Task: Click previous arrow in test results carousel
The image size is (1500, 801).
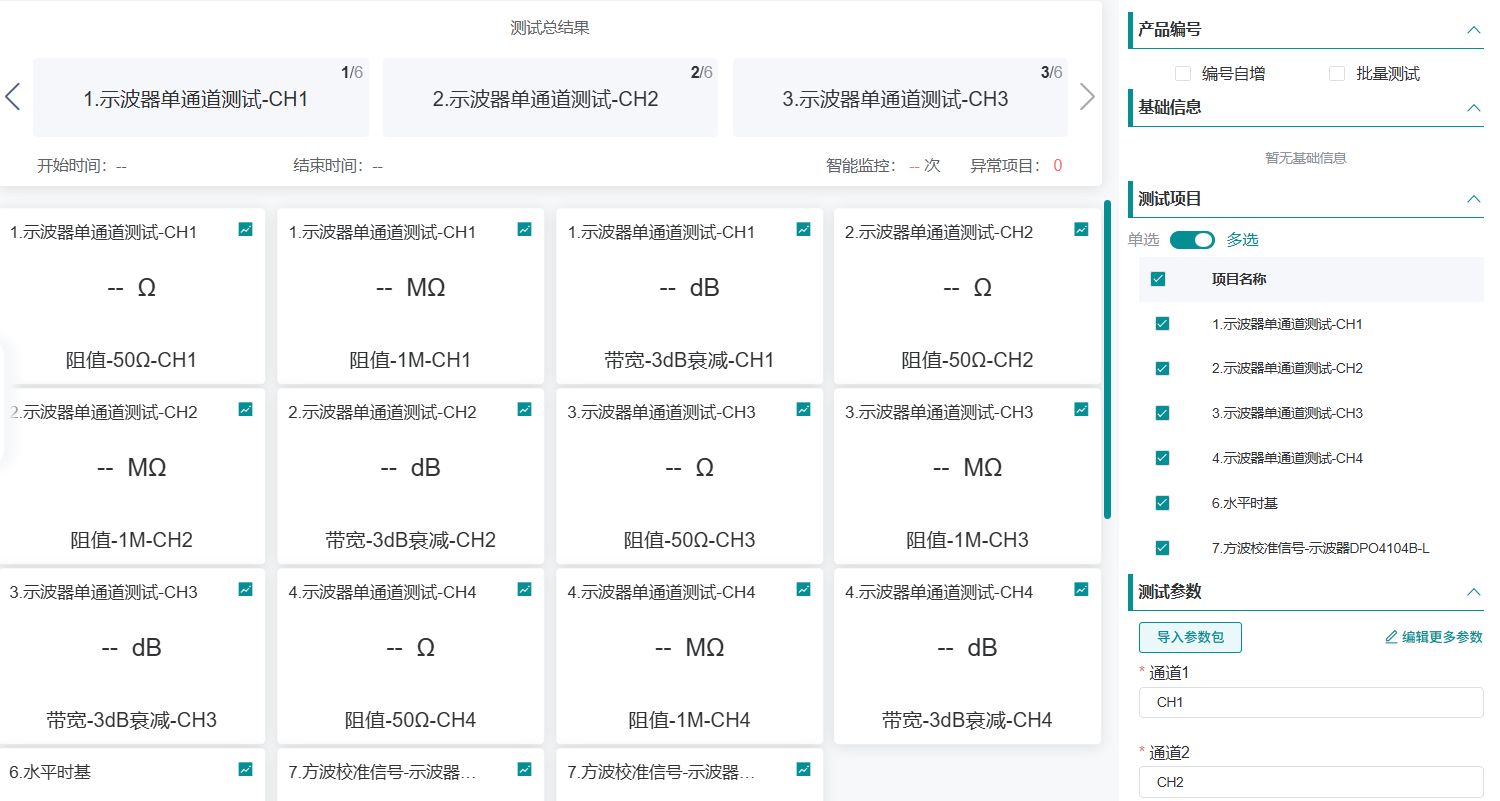Action: click(13, 97)
